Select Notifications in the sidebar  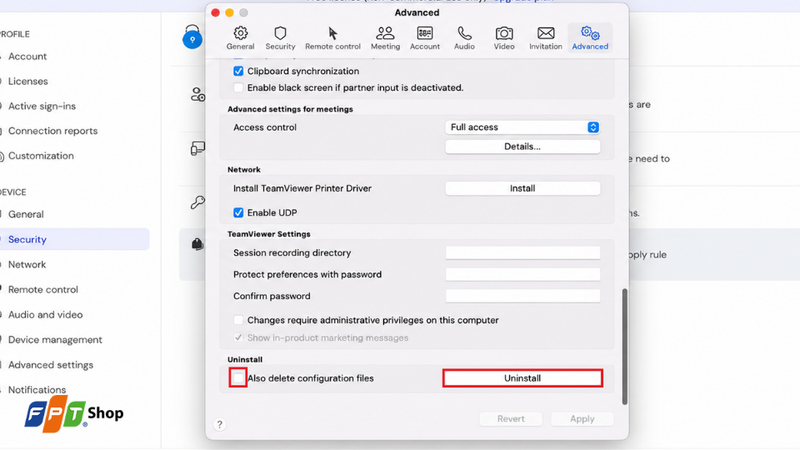click(x=37, y=390)
